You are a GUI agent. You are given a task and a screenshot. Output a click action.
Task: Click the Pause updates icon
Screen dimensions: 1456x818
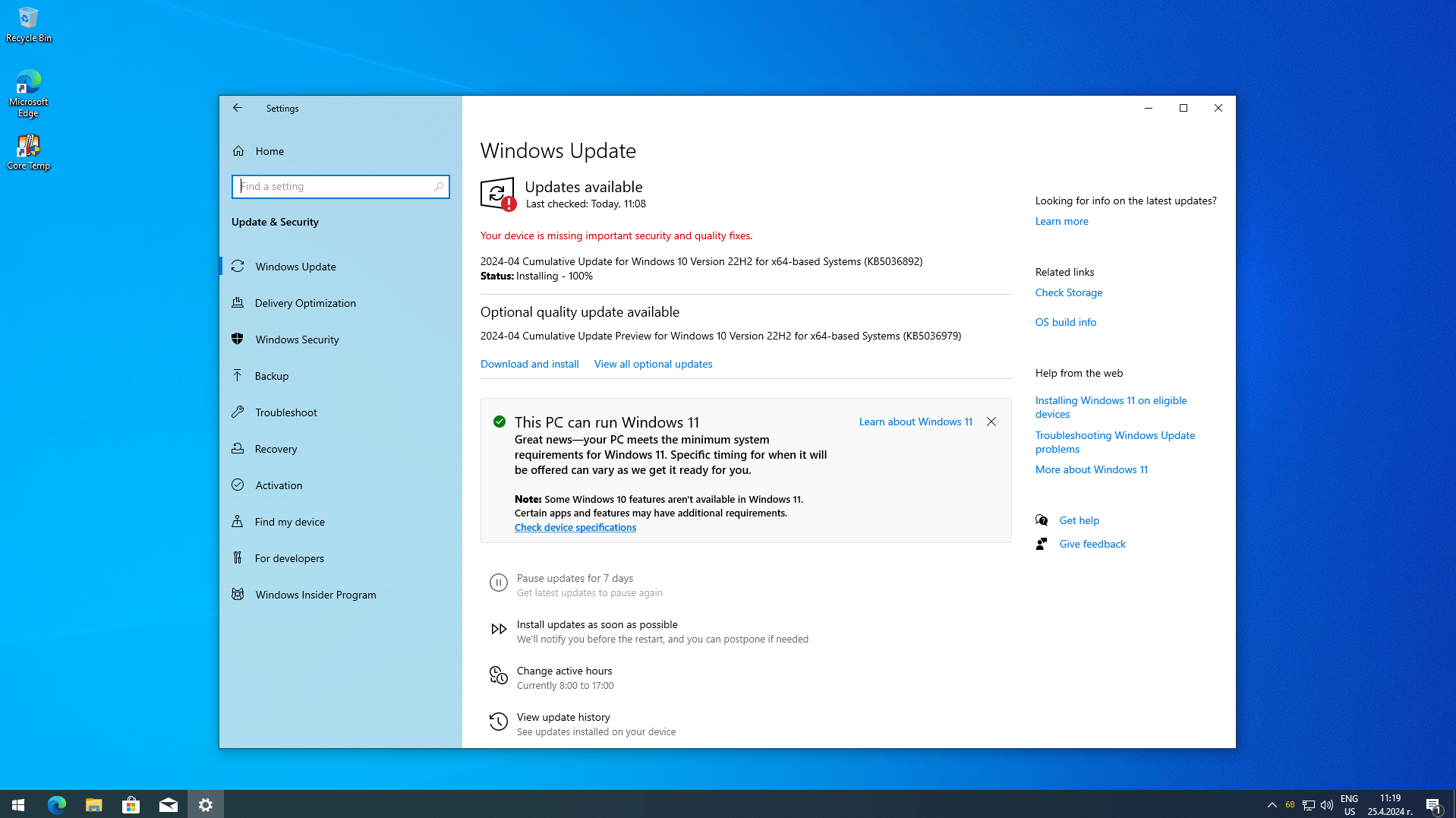499,583
